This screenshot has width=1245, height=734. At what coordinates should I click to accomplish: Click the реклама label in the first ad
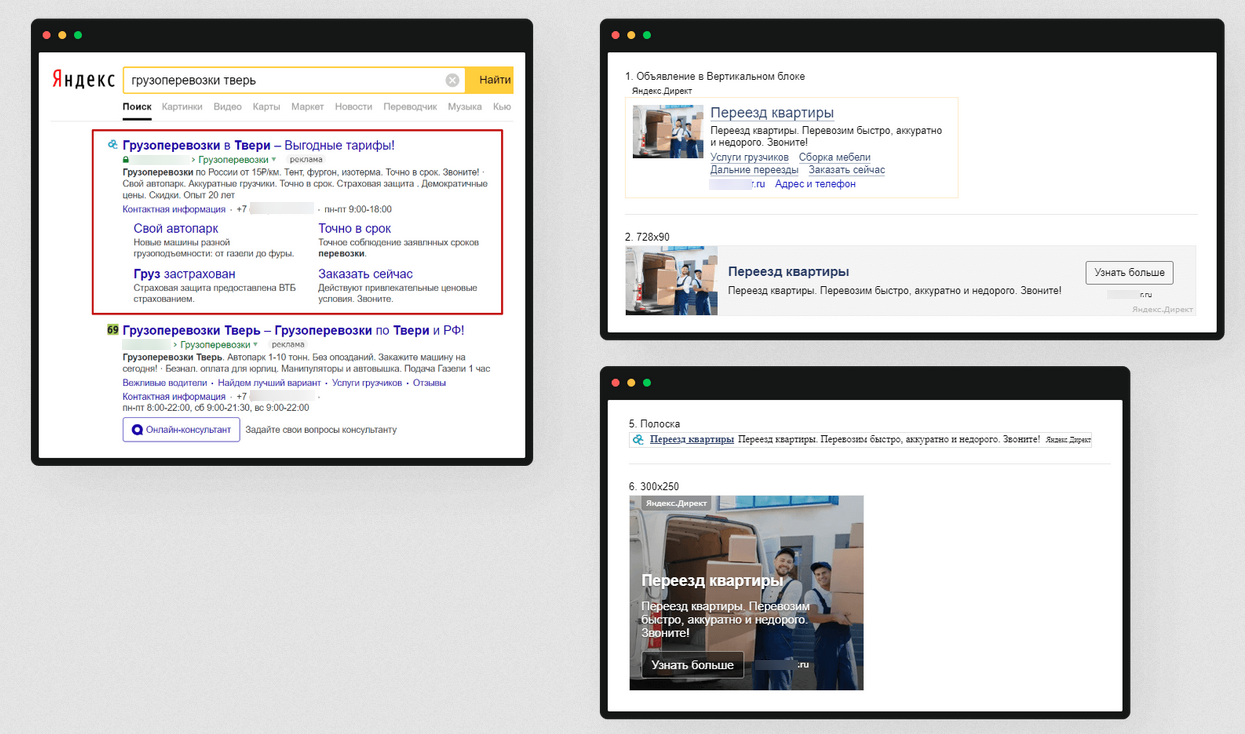tap(306, 160)
